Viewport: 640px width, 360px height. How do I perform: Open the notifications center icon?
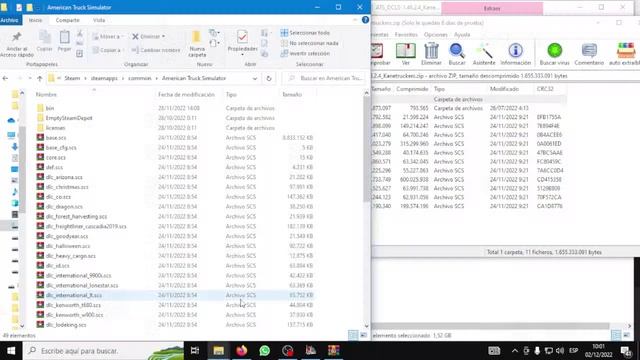point(626,351)
